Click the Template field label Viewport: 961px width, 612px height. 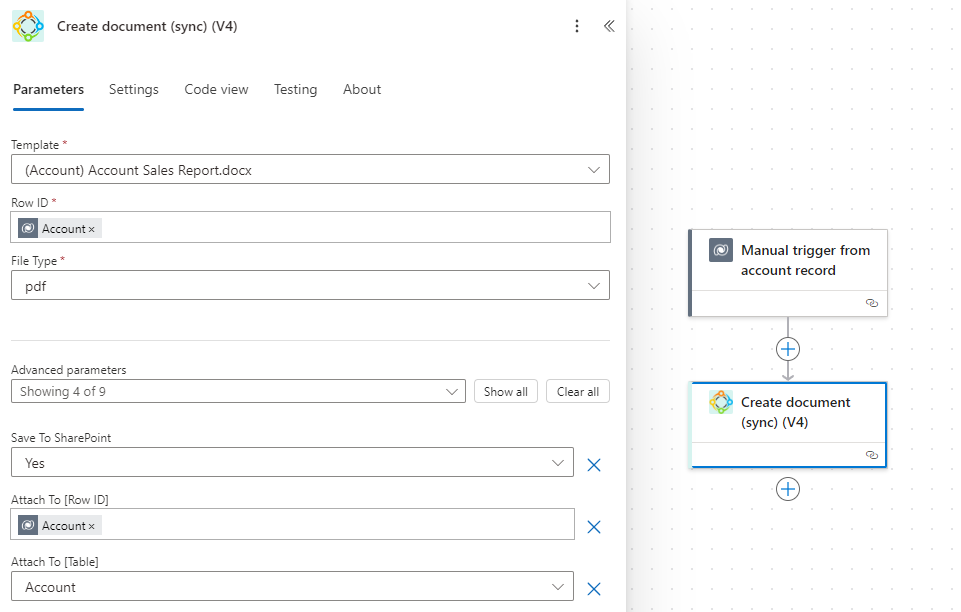point(35,145)
